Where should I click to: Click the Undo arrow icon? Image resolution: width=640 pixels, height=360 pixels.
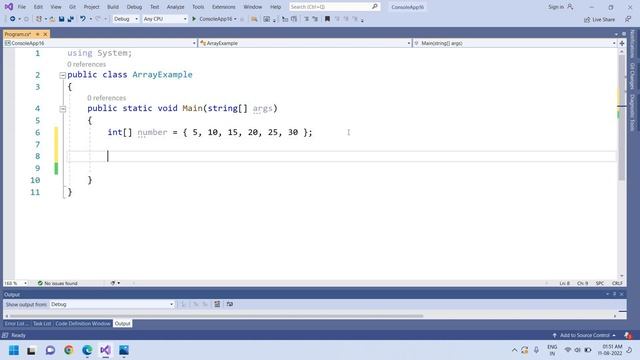click(x=83, y=19)
